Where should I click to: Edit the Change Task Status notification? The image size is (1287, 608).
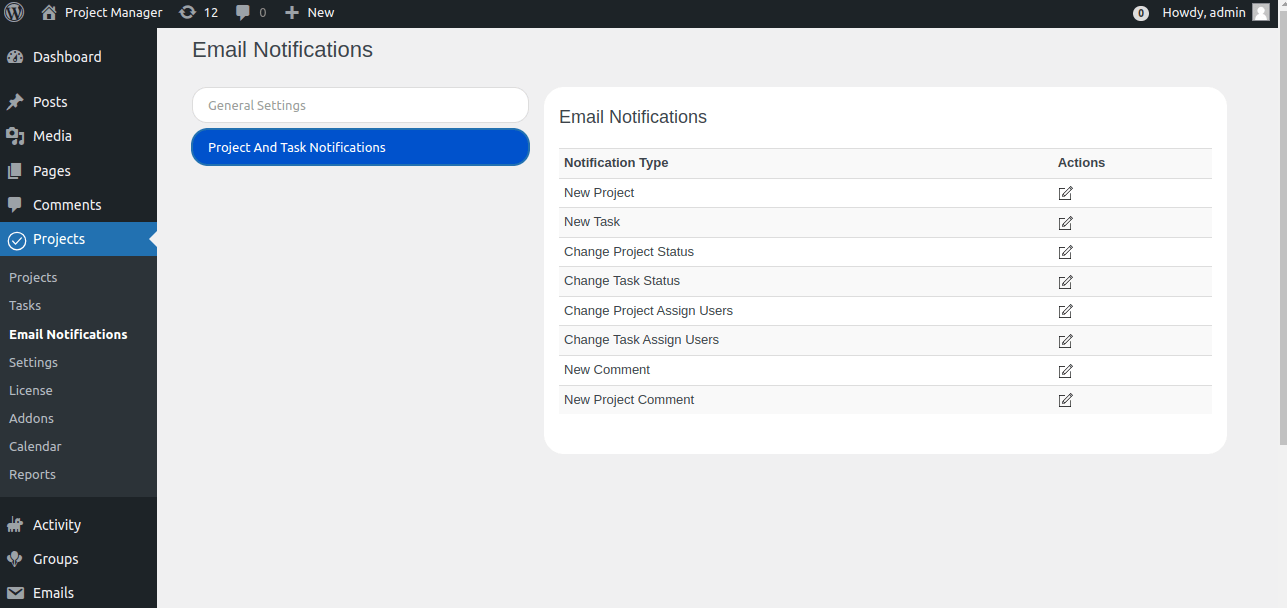(x=1065, y=282)
